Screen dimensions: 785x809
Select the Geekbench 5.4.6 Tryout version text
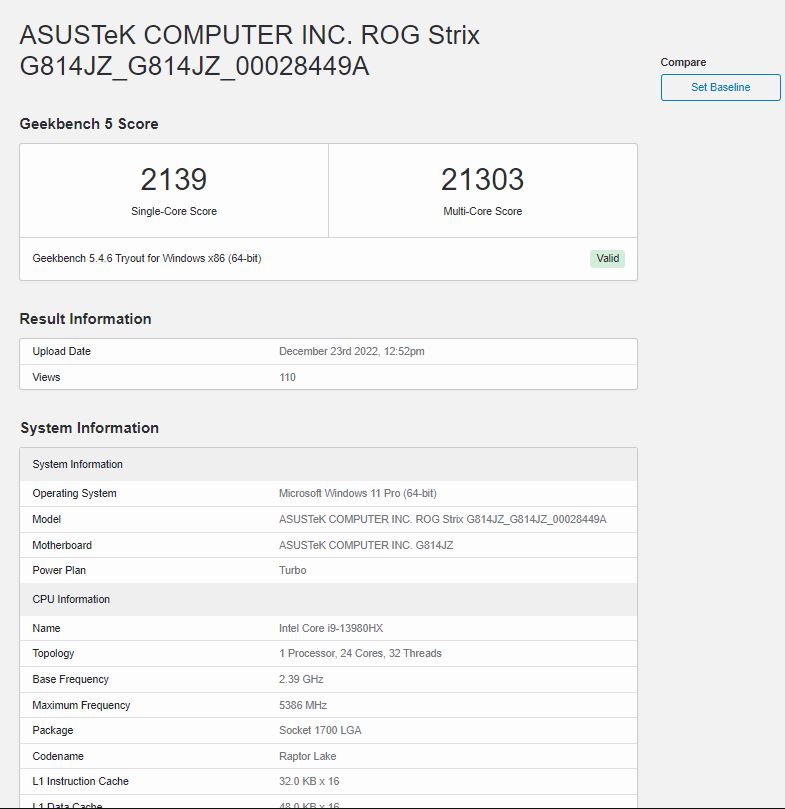[147, 258]
